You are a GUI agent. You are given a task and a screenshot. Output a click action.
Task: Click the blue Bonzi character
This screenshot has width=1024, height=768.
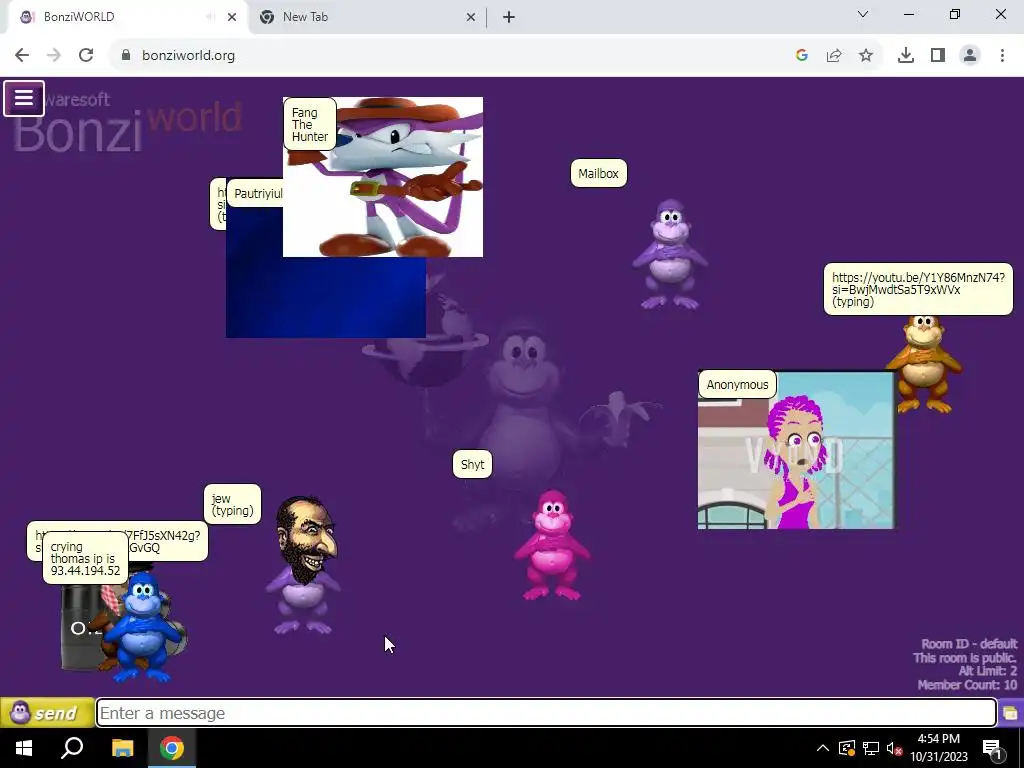(142, 628)
